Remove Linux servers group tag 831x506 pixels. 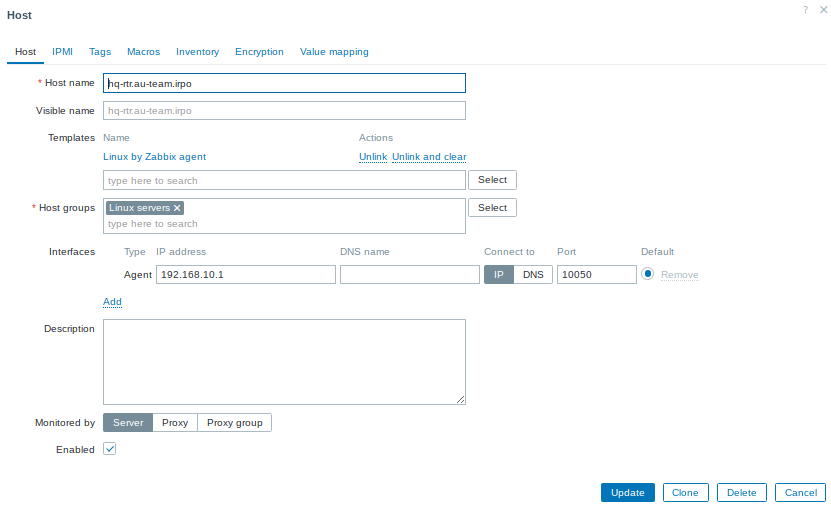tap(177, 208)
